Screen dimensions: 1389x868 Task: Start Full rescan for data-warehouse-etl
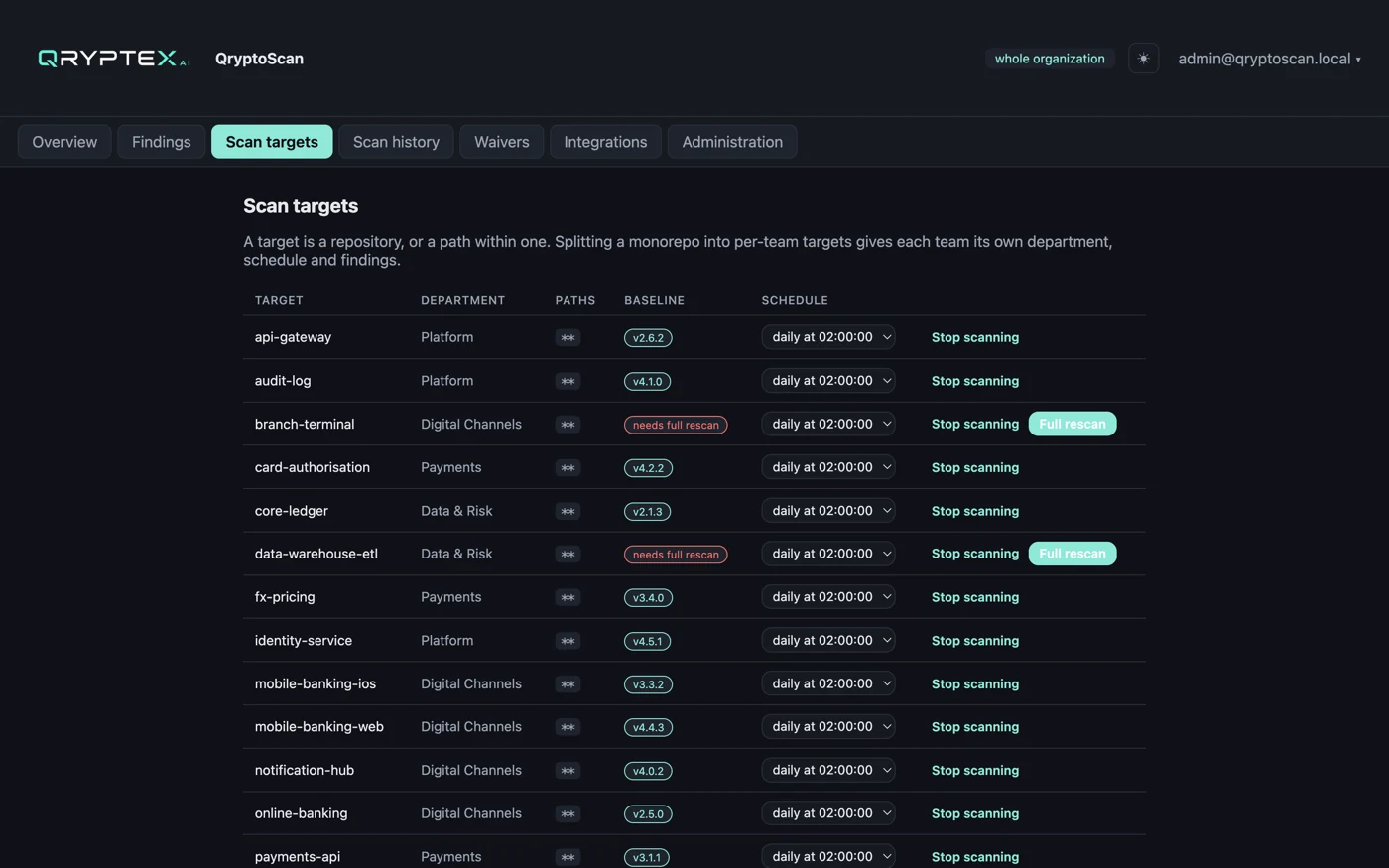(1072, 554)
